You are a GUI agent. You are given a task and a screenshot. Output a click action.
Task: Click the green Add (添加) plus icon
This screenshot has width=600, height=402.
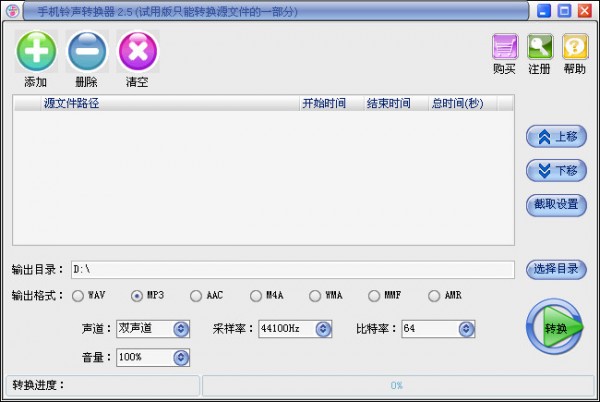pyautogui.click(x=36, y=51)
